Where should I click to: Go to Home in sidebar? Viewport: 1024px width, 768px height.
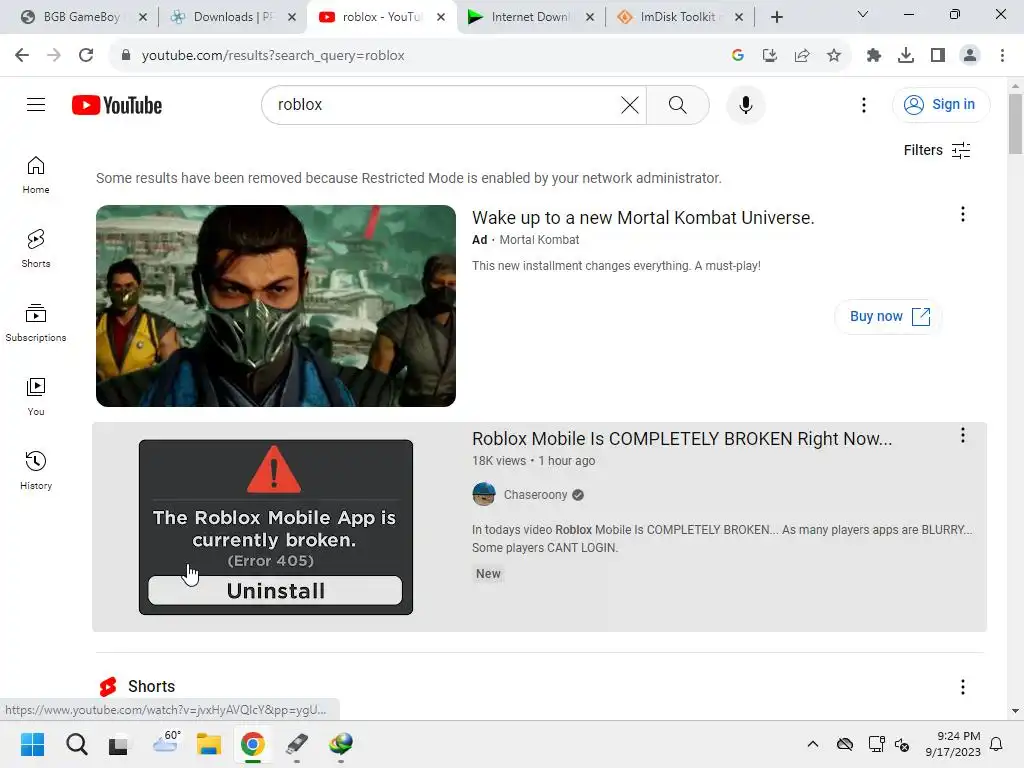36,175
